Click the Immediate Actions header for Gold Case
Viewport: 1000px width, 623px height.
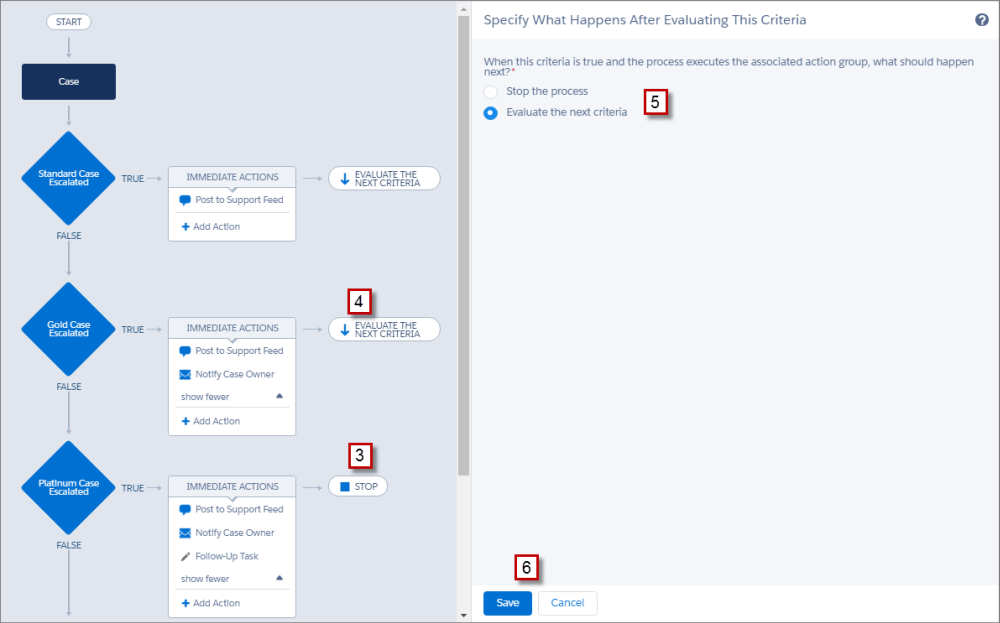coord(232,328)
